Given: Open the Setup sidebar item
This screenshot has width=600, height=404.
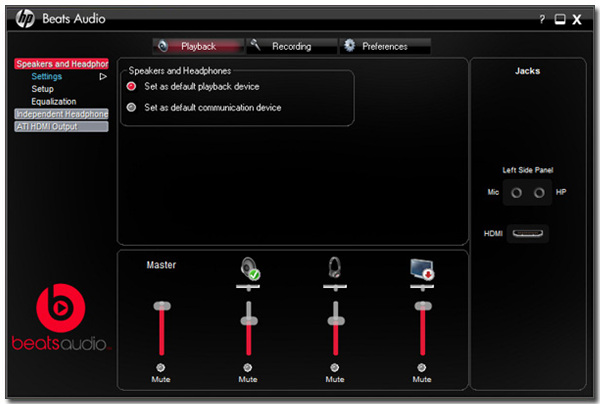Looking at the screenshot, I should [42, 89].
